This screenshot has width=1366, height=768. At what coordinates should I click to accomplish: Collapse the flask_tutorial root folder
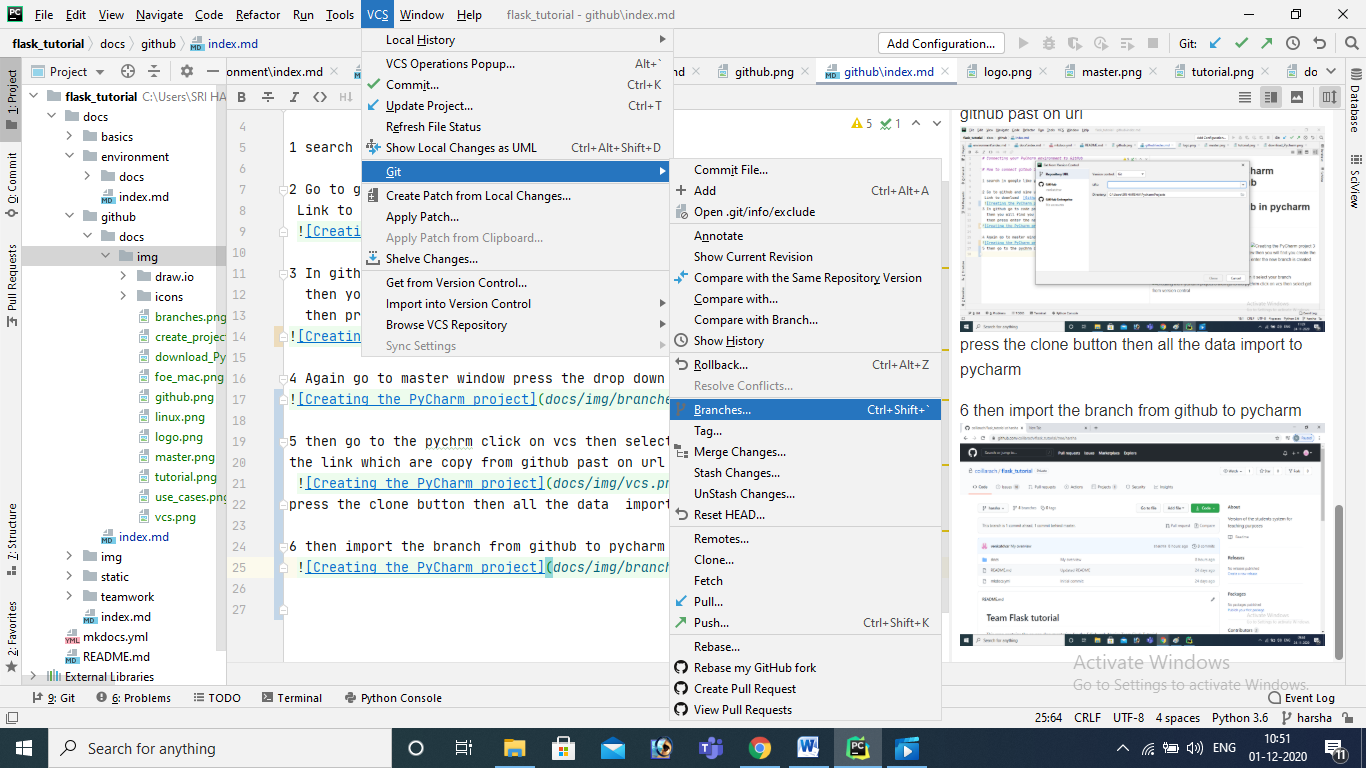[x=33, y=97]
